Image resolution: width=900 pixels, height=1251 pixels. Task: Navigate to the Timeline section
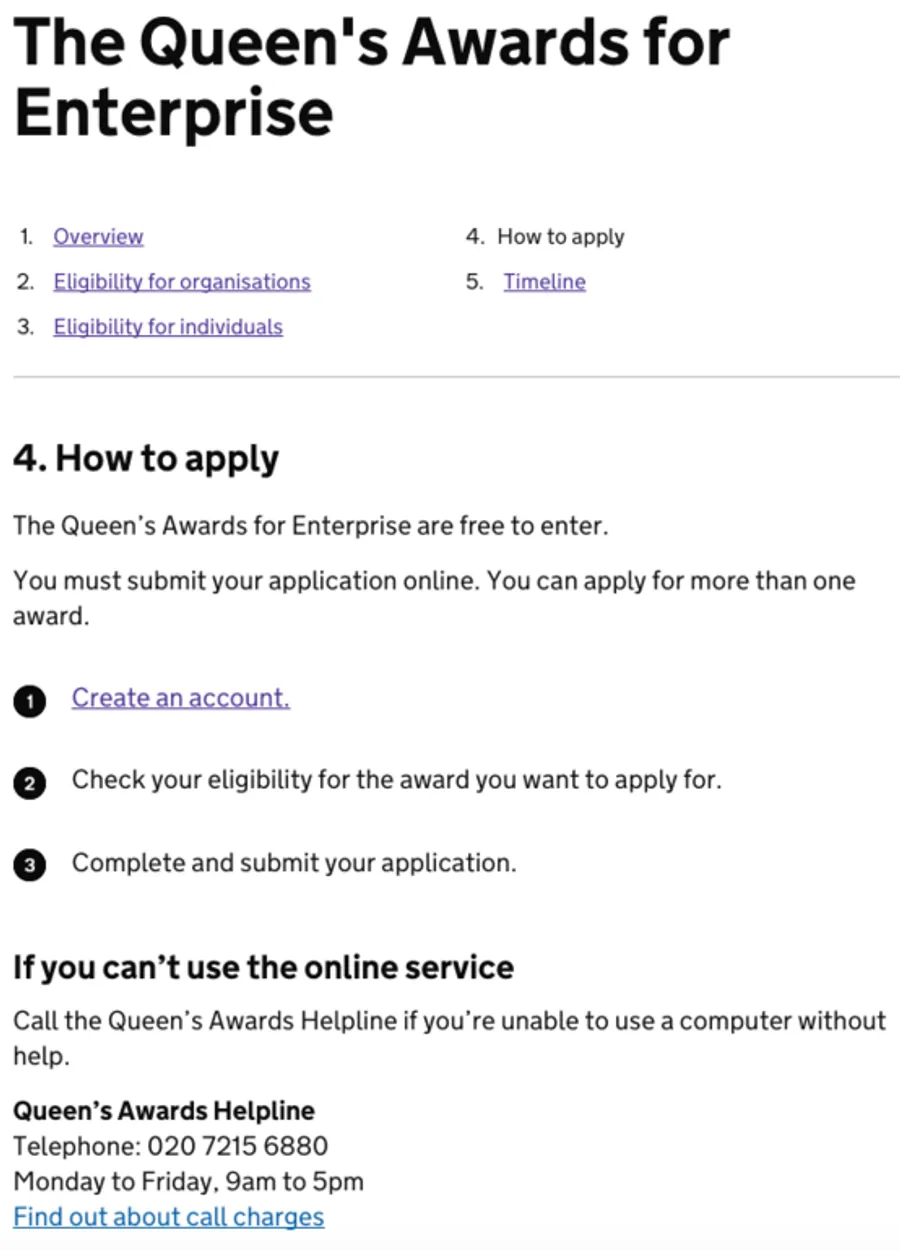(x=544, y=282)
